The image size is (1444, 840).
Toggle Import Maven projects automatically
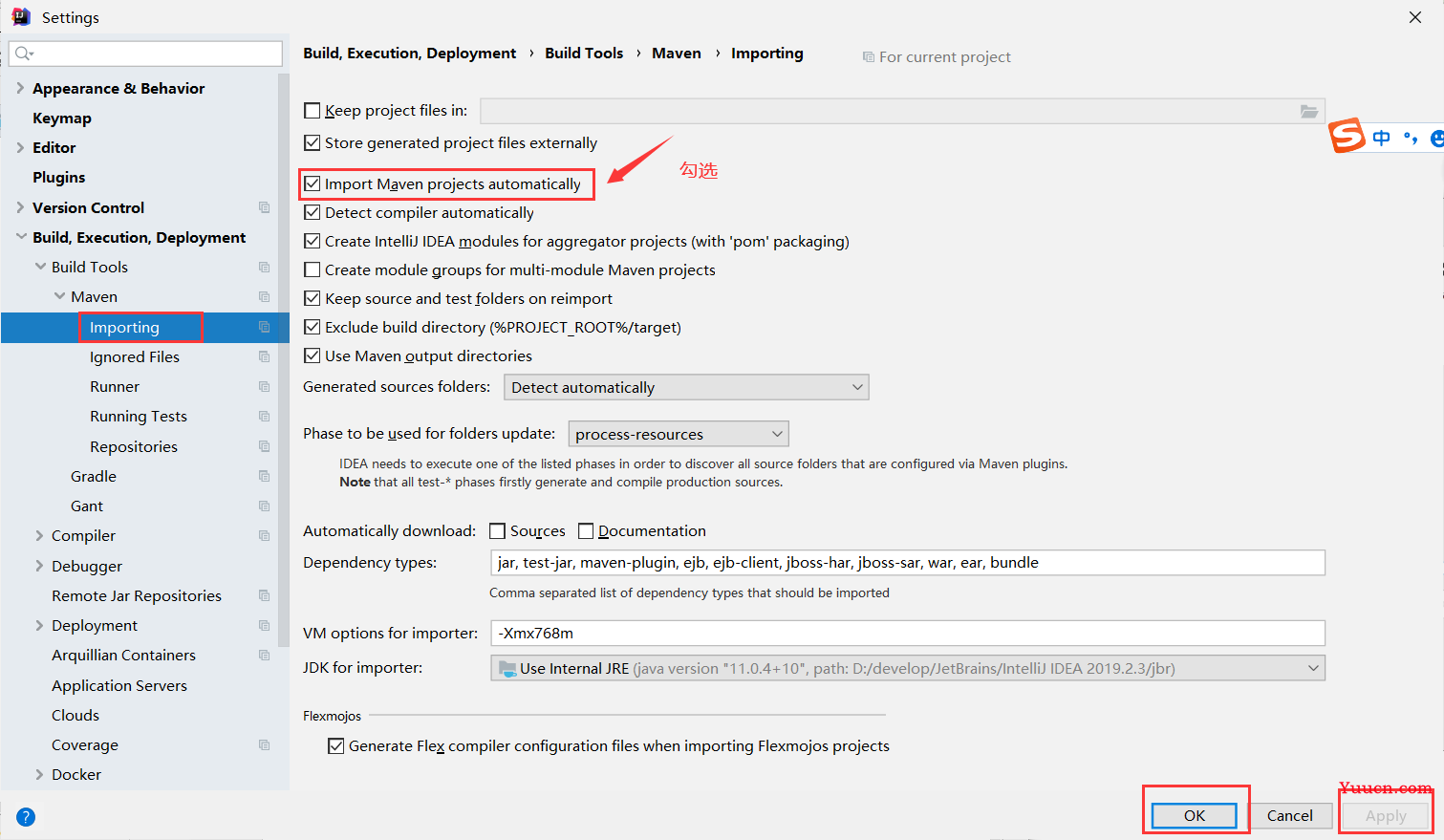pyautogui.click(x=312, y=183)
